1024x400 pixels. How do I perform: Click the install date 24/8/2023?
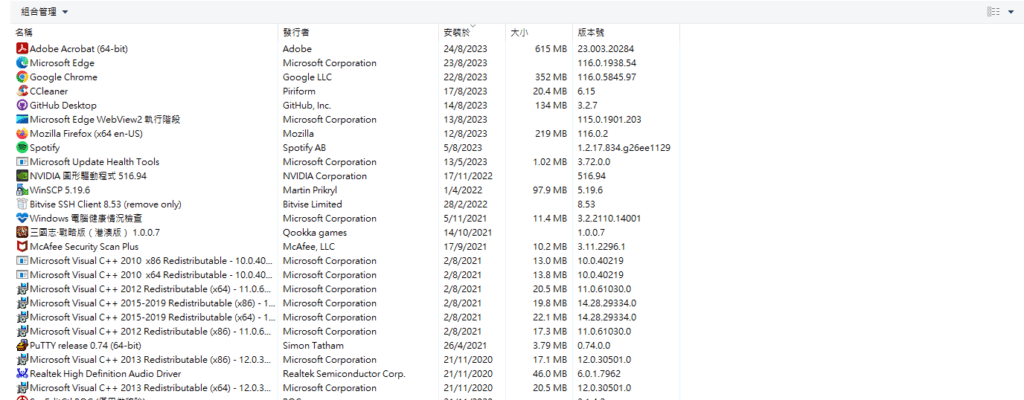point(465,49)
